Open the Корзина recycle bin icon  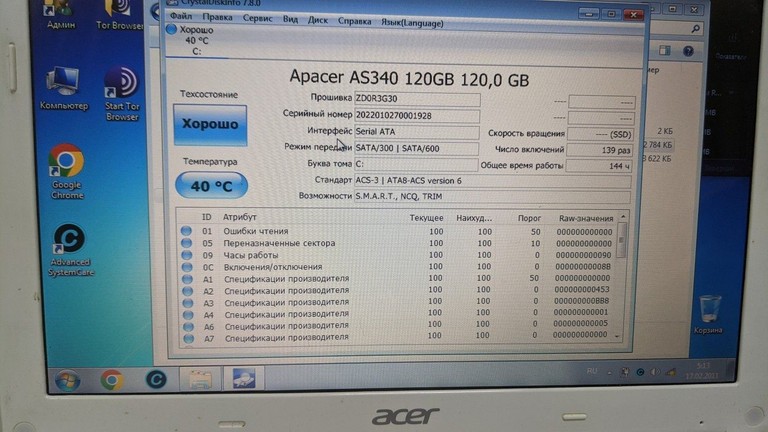708,314
